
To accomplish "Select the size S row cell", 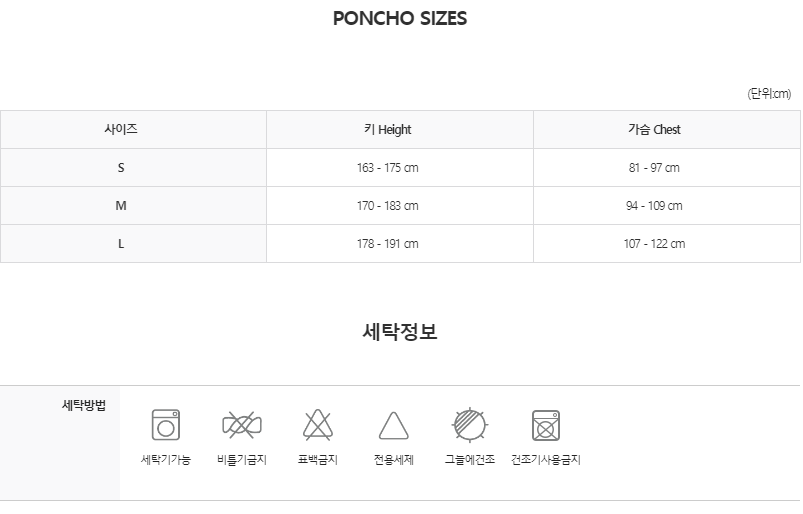I will (121, 168).
